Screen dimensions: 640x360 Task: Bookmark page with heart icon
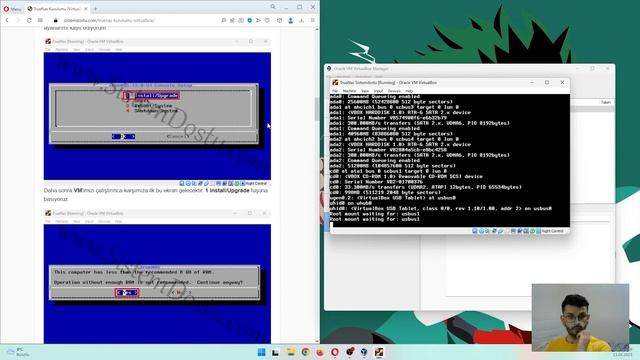point(267,20)
